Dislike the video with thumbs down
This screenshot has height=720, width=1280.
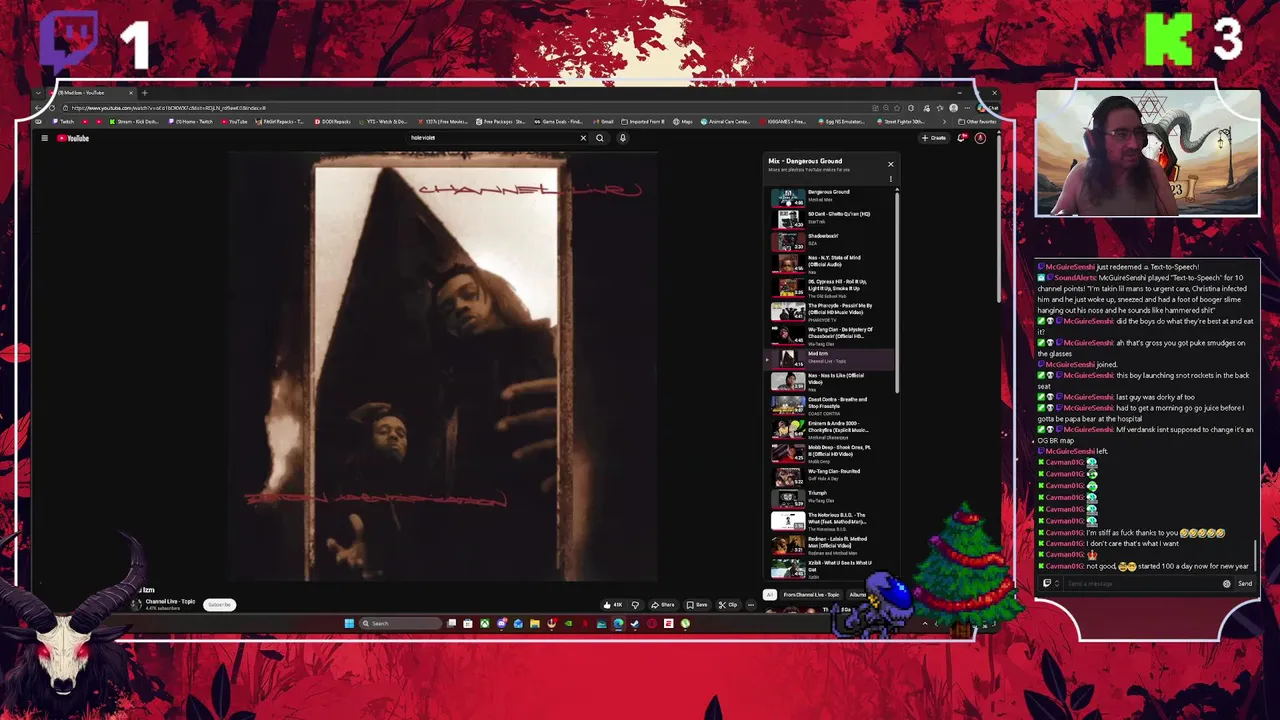pyautogui.click(x=634, y=605)
